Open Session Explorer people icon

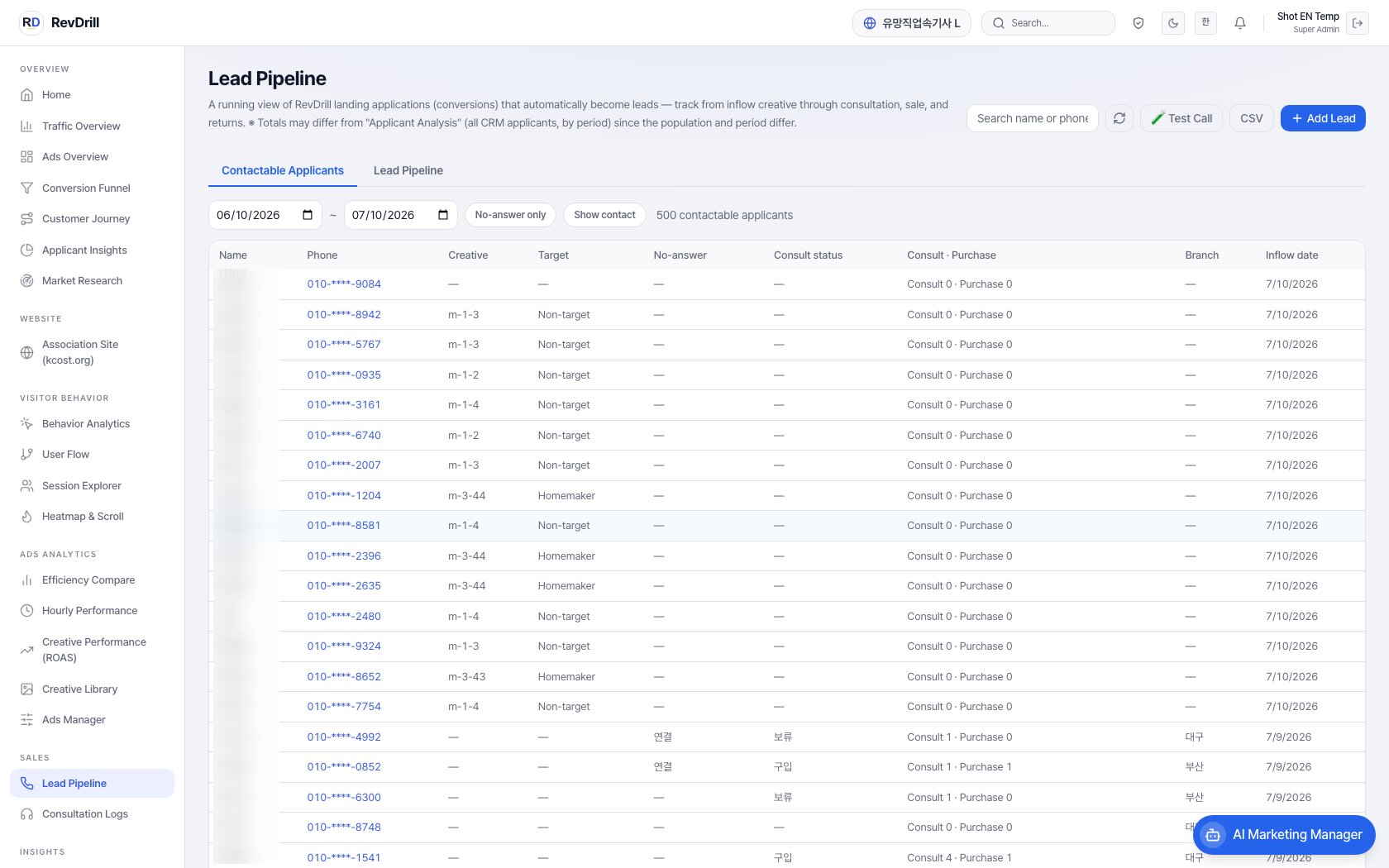pos(26,485)
